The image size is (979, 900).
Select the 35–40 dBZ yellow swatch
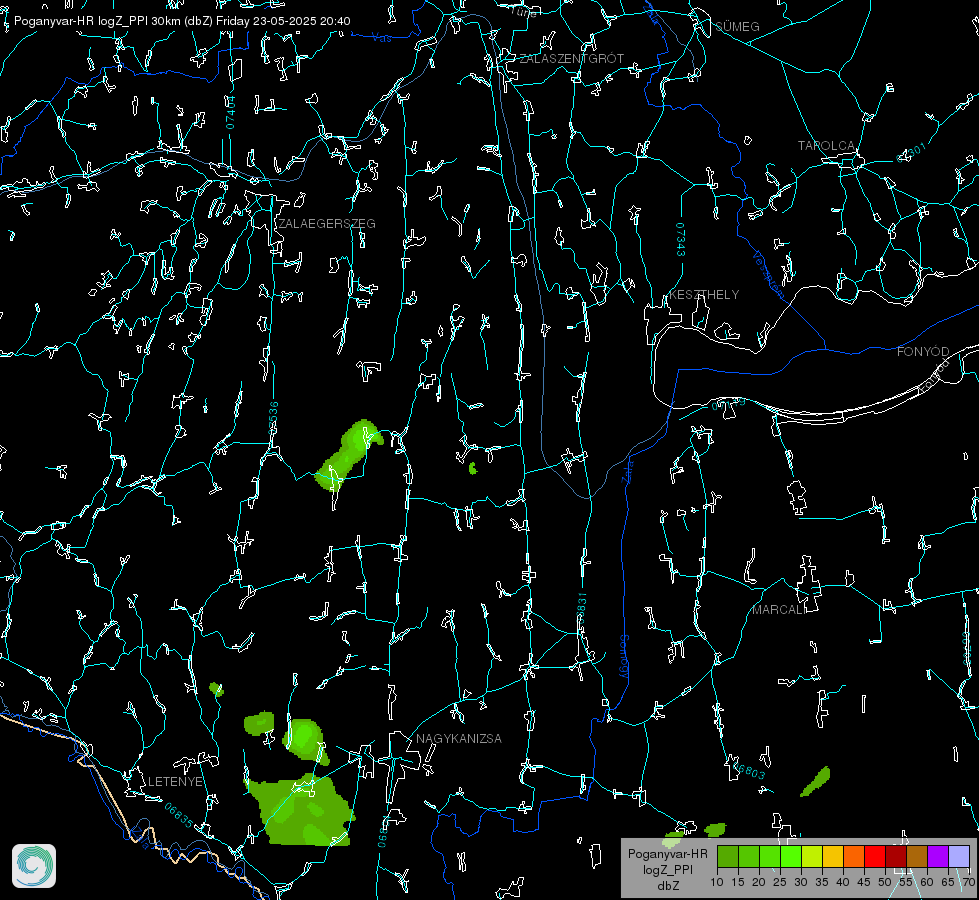[x=833, y=856]
